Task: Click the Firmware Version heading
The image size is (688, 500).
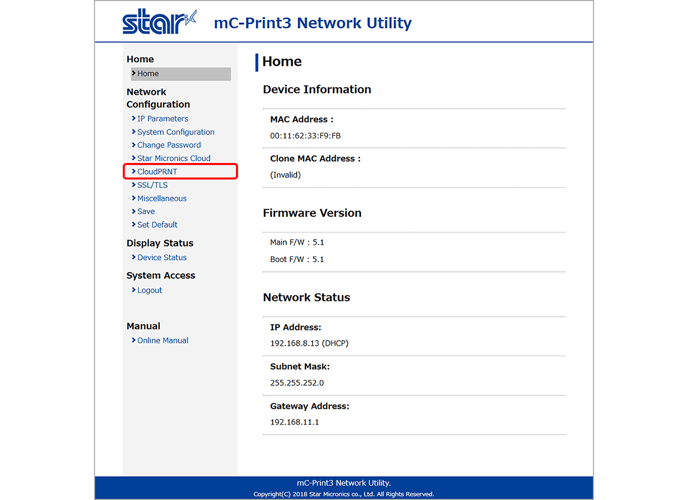Action: coord(312,213)
